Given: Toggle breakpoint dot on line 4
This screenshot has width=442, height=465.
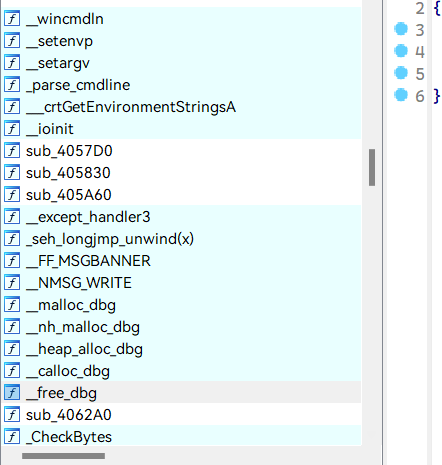Looking at the screenshot, I should (x=401, y=51).
